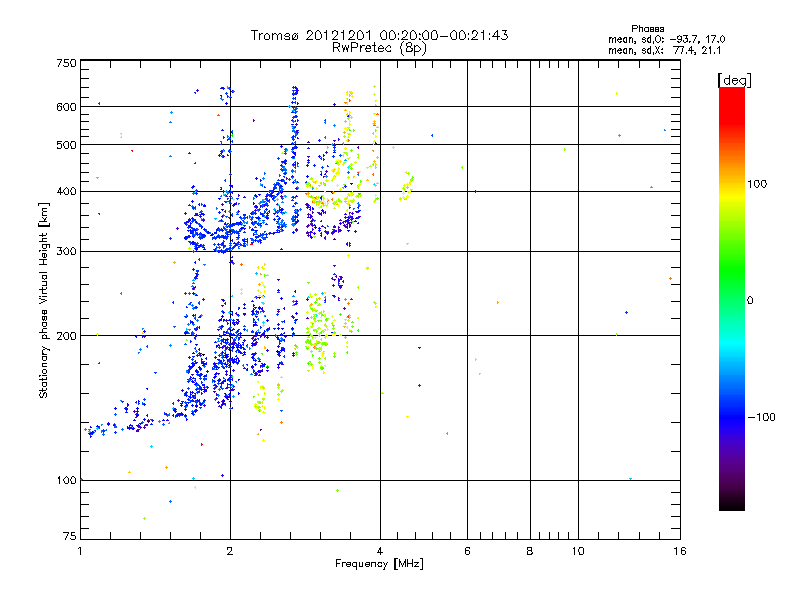Click the y-axis label '600'
The width and height of the screenshot is (800, 600).
point(66,107)
